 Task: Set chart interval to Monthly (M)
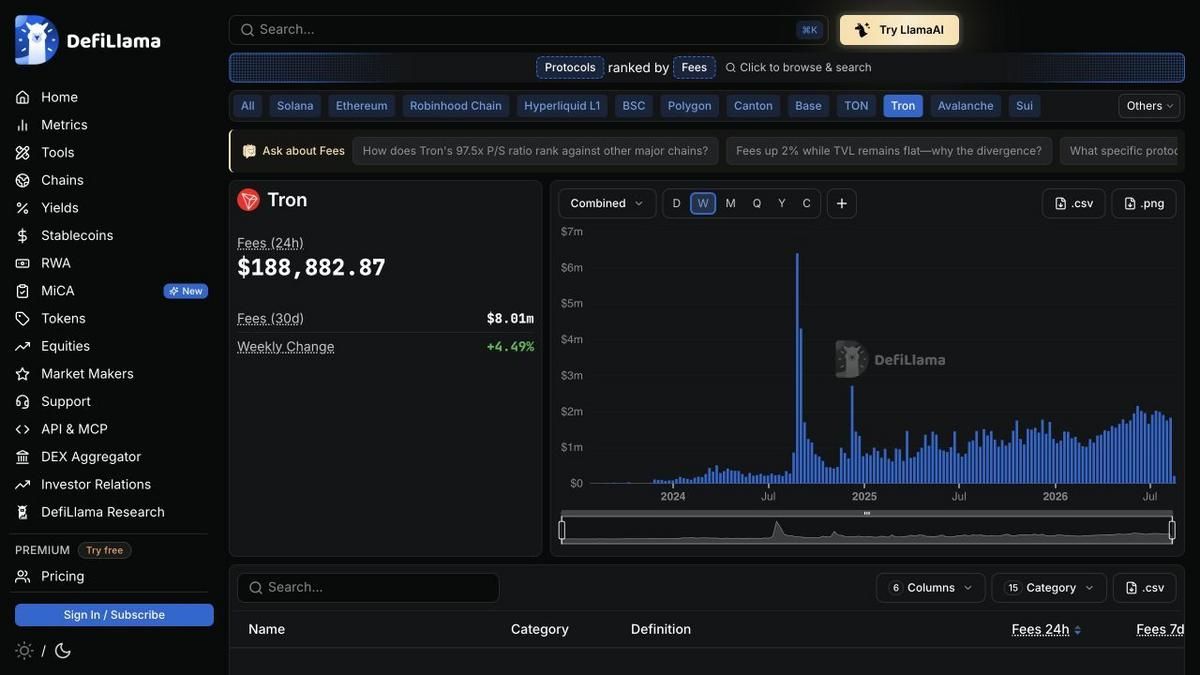(x=731, y=204)
